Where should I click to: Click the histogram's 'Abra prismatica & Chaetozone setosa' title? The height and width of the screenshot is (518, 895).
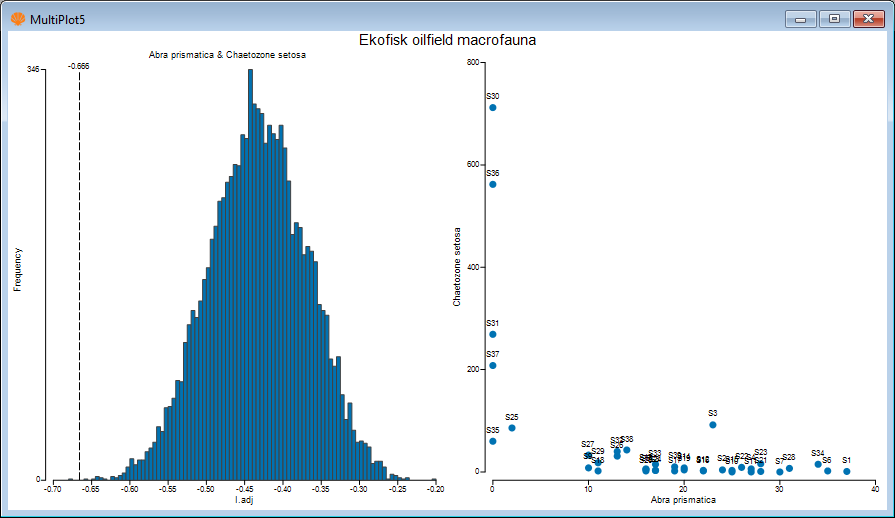(227, 55)
